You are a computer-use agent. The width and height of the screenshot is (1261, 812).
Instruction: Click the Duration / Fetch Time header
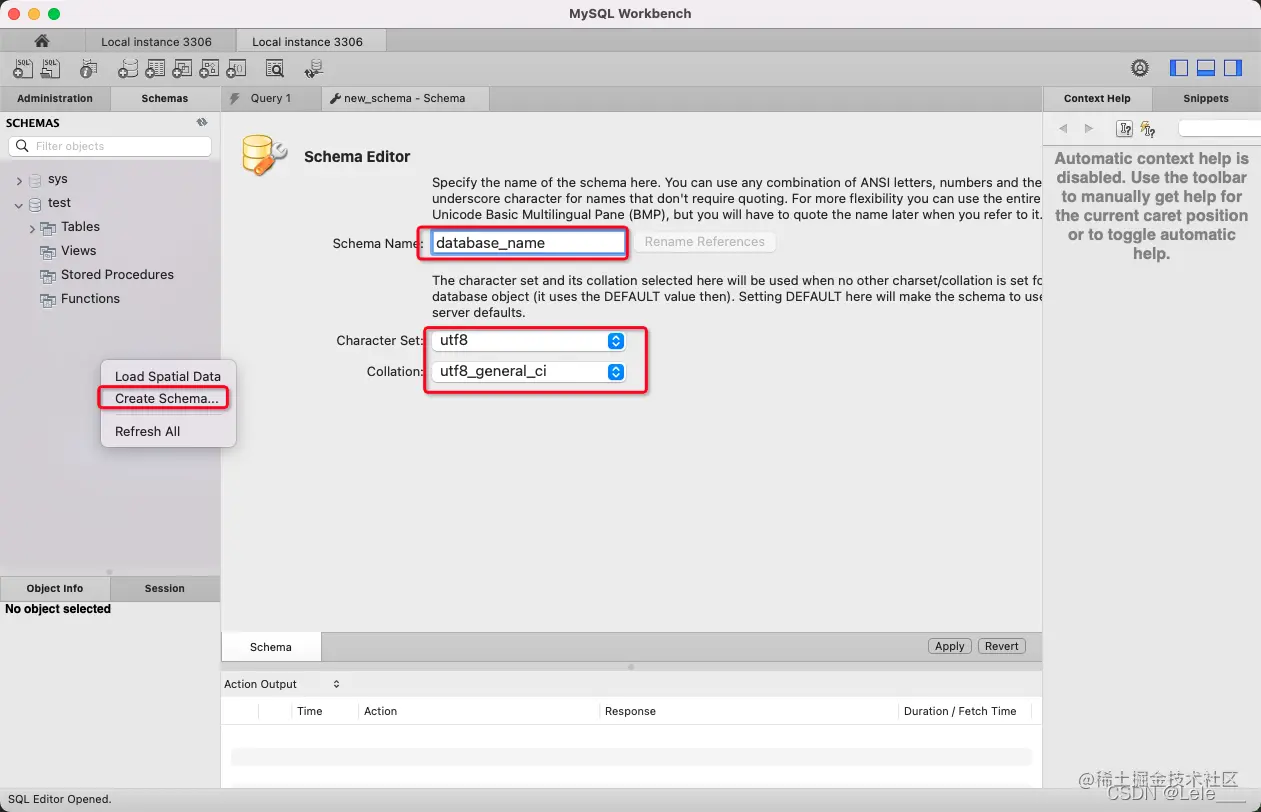click(960, 711)
